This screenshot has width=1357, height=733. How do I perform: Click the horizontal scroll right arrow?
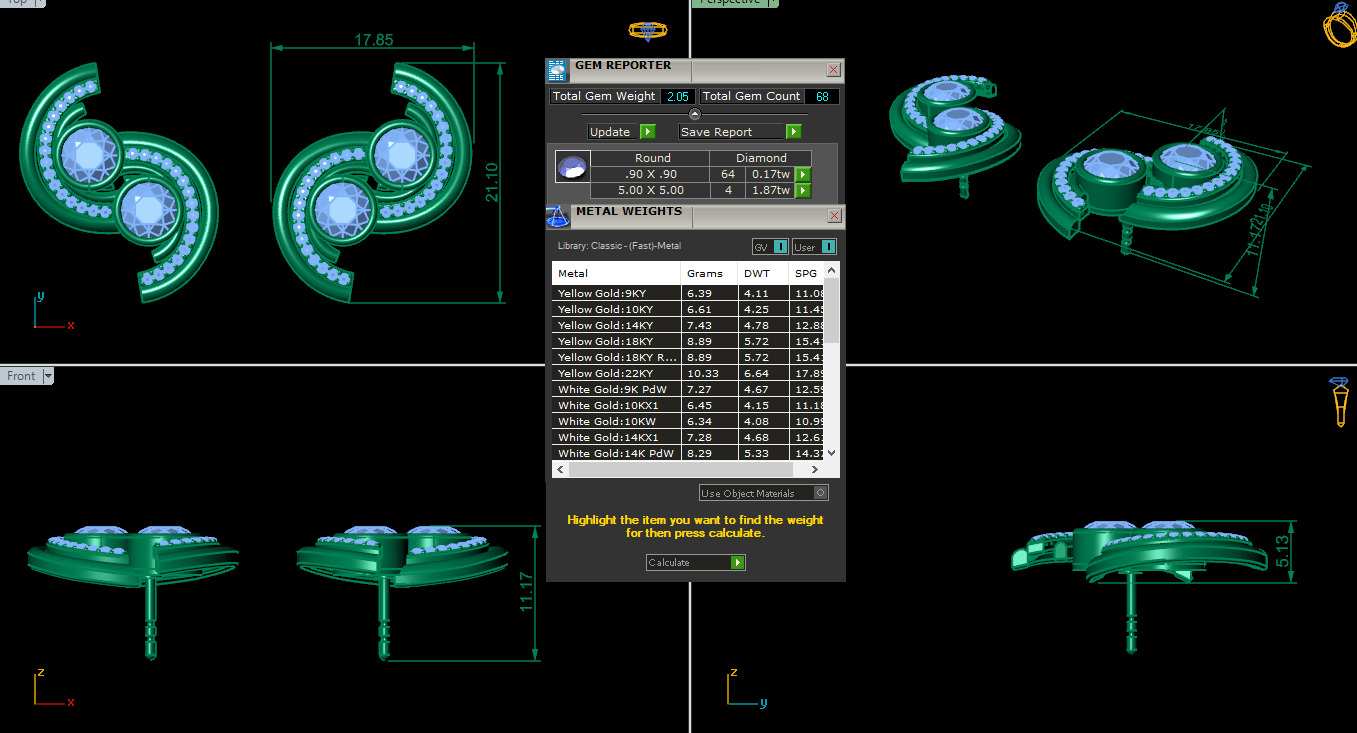click(x=817, y=469)
